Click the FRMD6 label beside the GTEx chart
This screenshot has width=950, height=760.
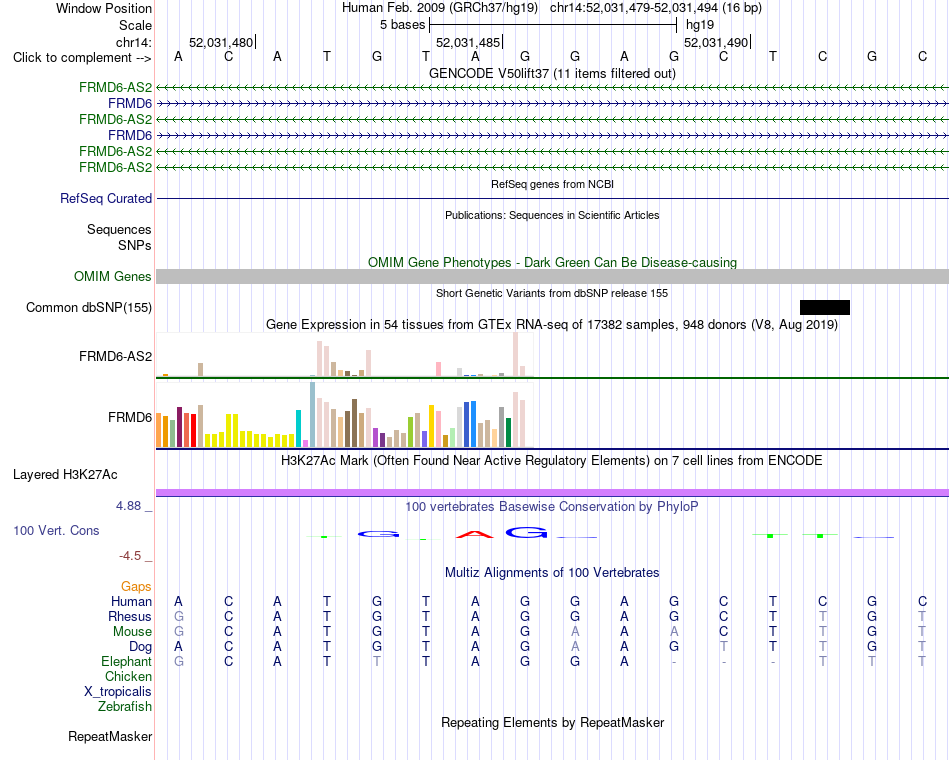(x=130, y=418)
